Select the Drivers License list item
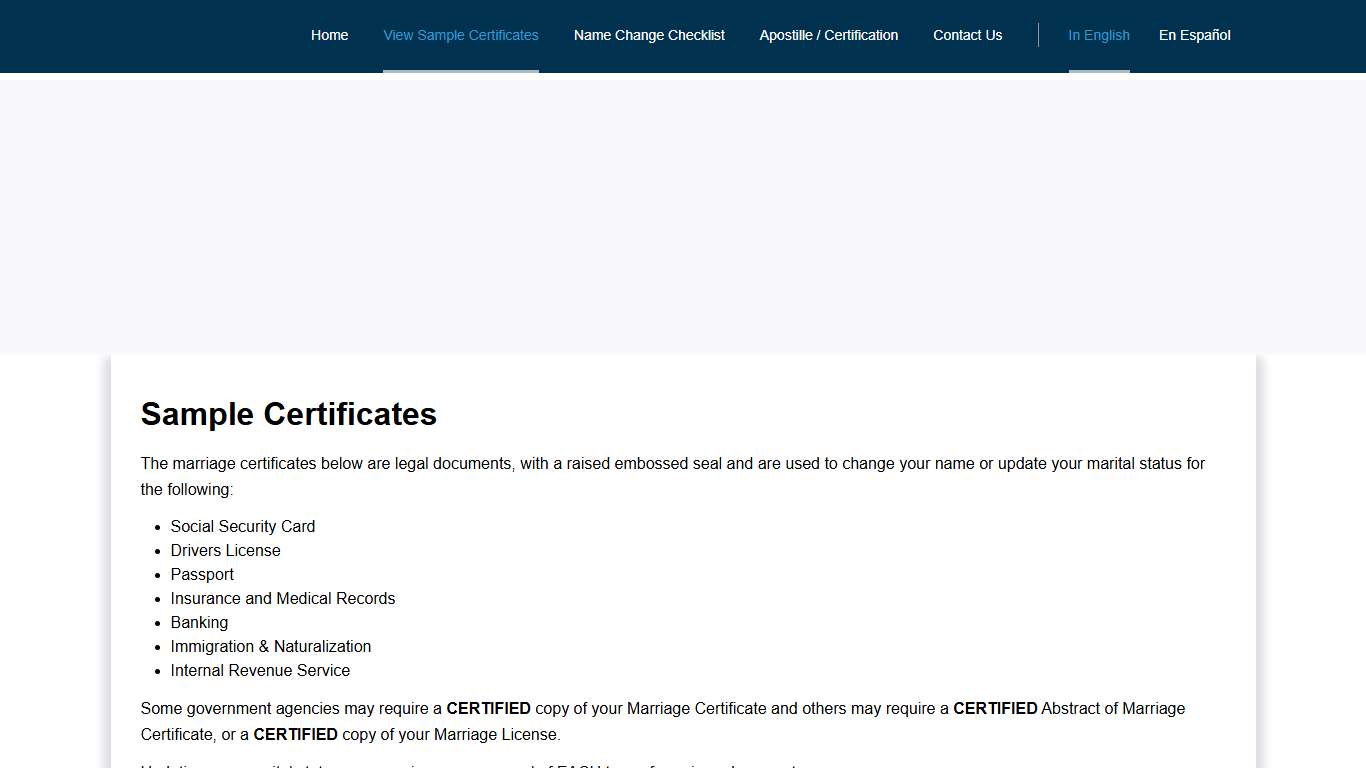Screen dimensions: 1366x768 click(225, 550)
